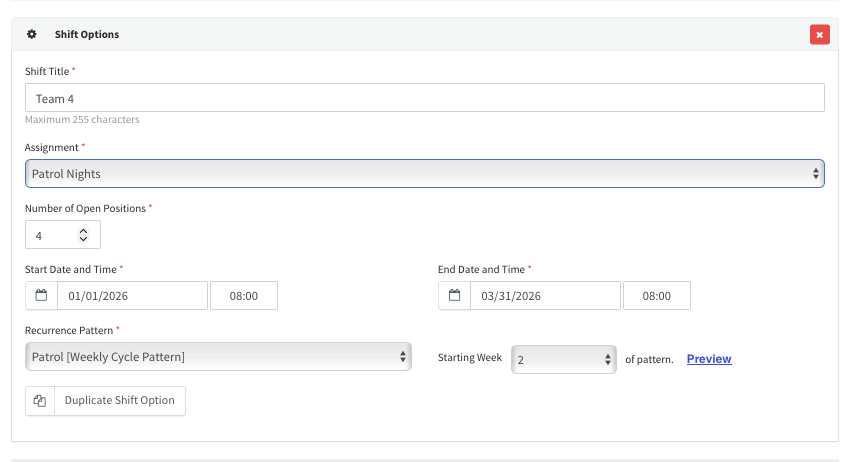Click the 'Recurrence Pattern' label
This screenshot has width=856, height=462.
point(69,330)
